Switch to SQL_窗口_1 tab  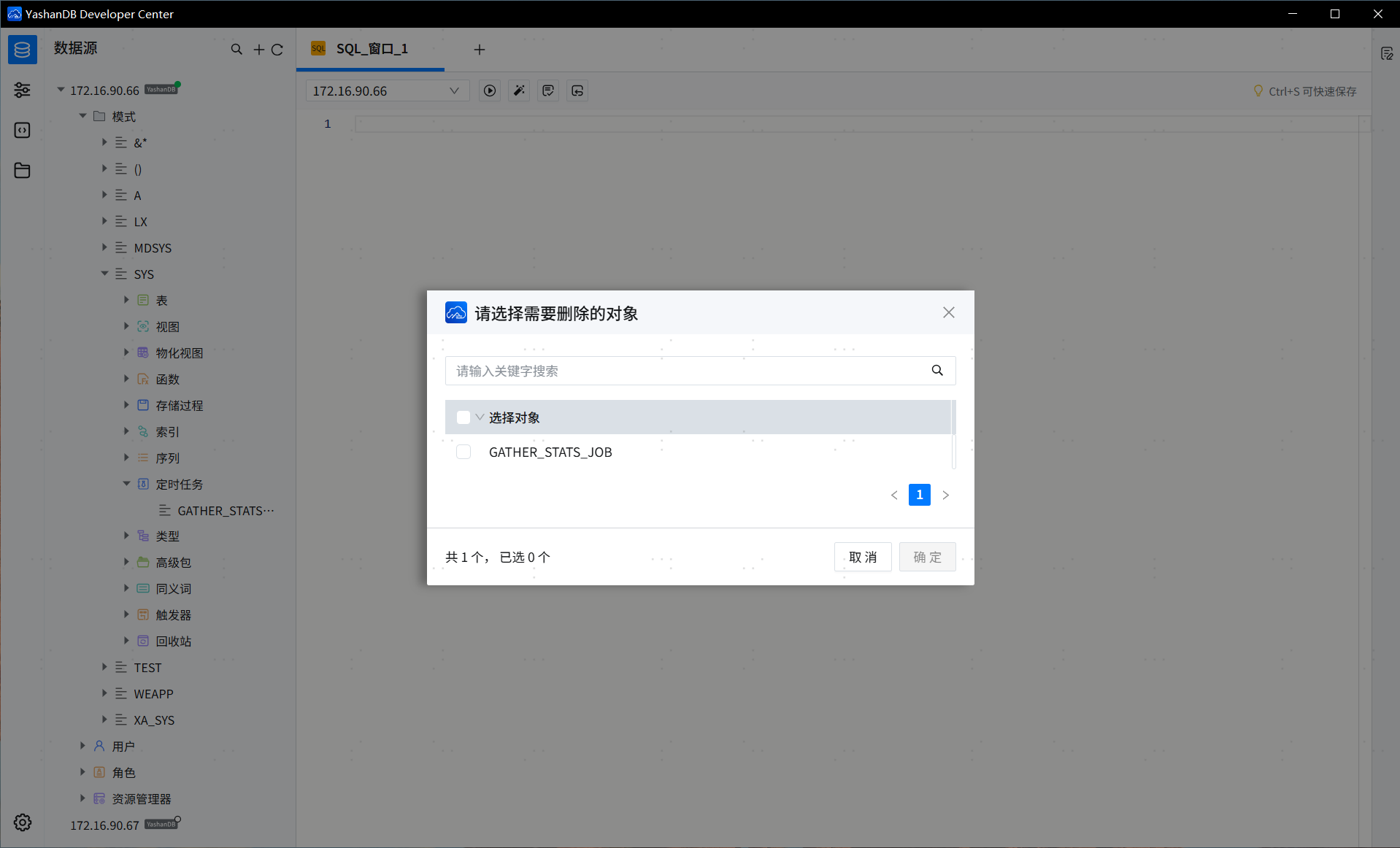click(x=370, y=49)
